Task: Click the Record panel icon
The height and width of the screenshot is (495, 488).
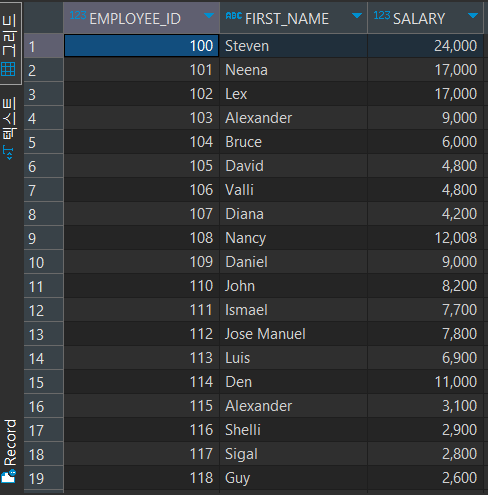Action: click(8, 476)
